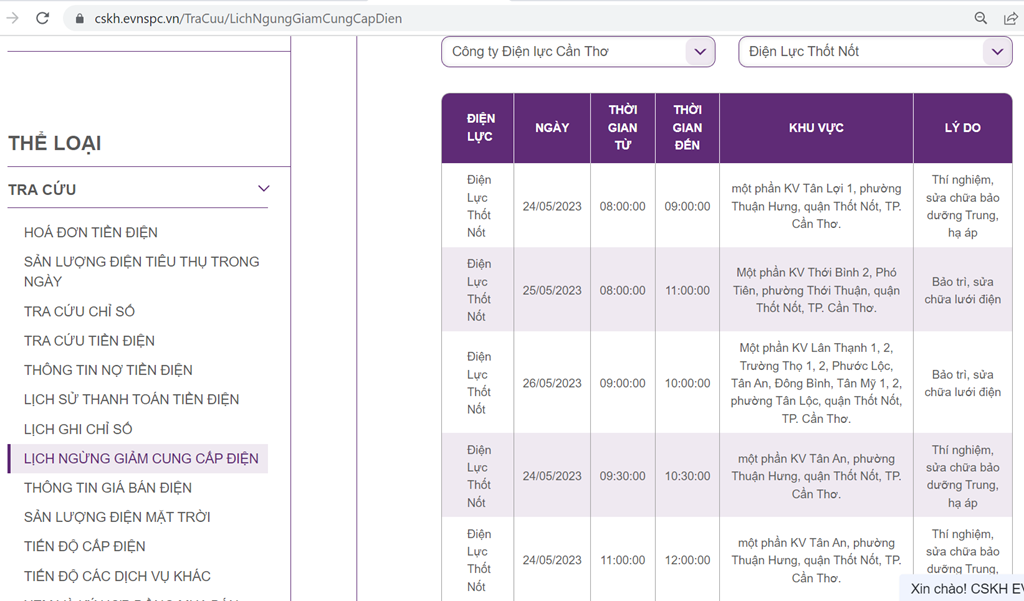Open the Điện Lực Thốt Nốt dropdown
The width and height of the screenshot is (1024, 601).
[875, 52]
